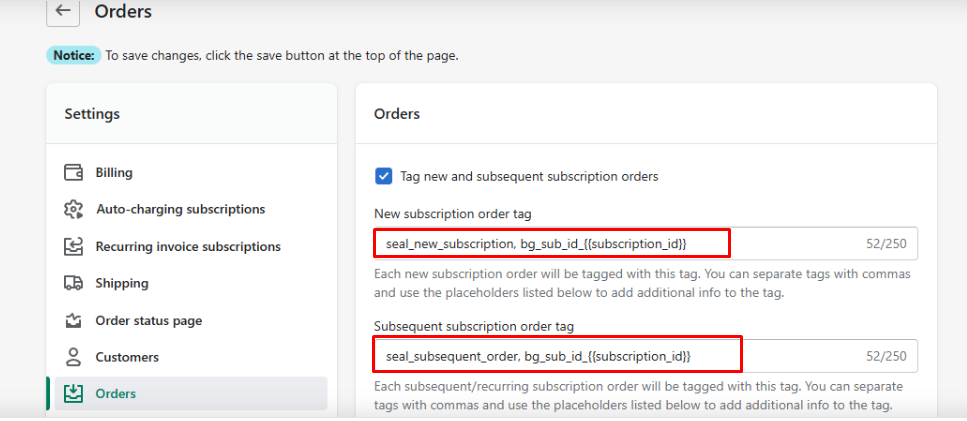Select the Shipping settings item
The height and width of the screenshot is (421, 967).
coord(122,283)
